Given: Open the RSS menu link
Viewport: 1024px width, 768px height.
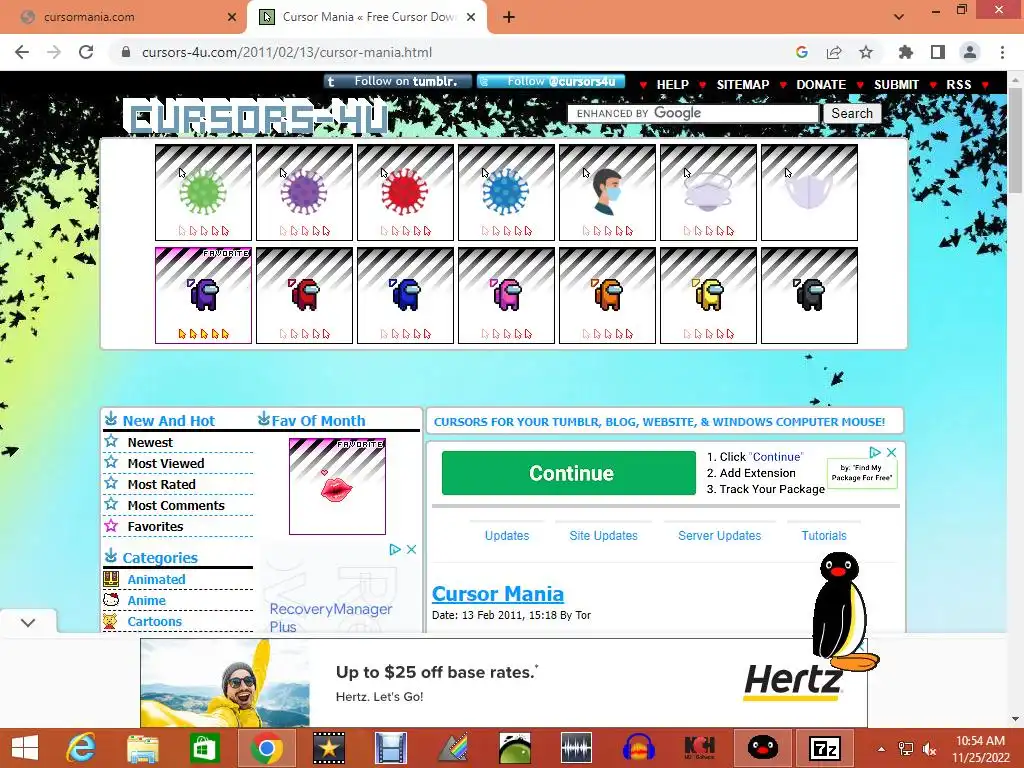Looking at the screenshot, I should pos(959,85).
